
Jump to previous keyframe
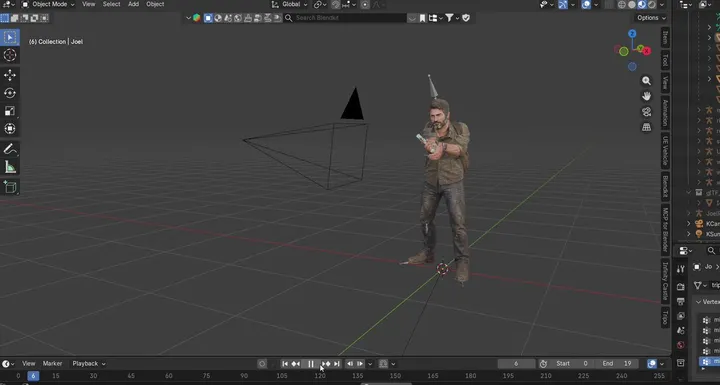(x=296, y=364)
